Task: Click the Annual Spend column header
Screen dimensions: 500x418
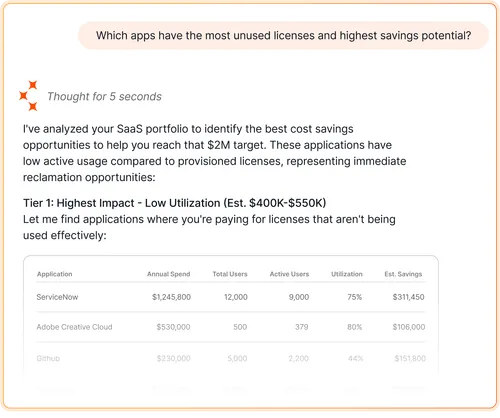Action: click(168, 274)
